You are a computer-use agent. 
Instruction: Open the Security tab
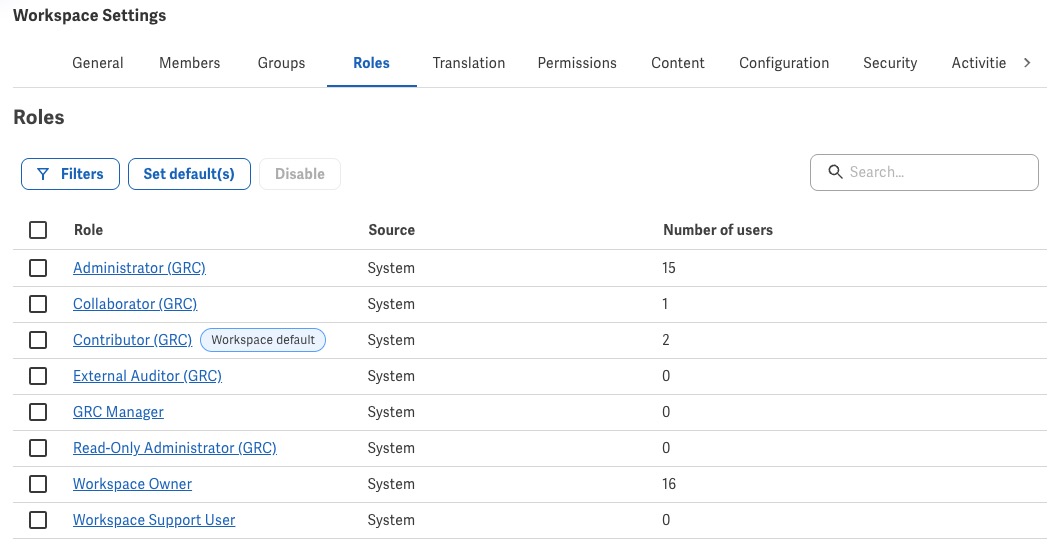point(890,63)
